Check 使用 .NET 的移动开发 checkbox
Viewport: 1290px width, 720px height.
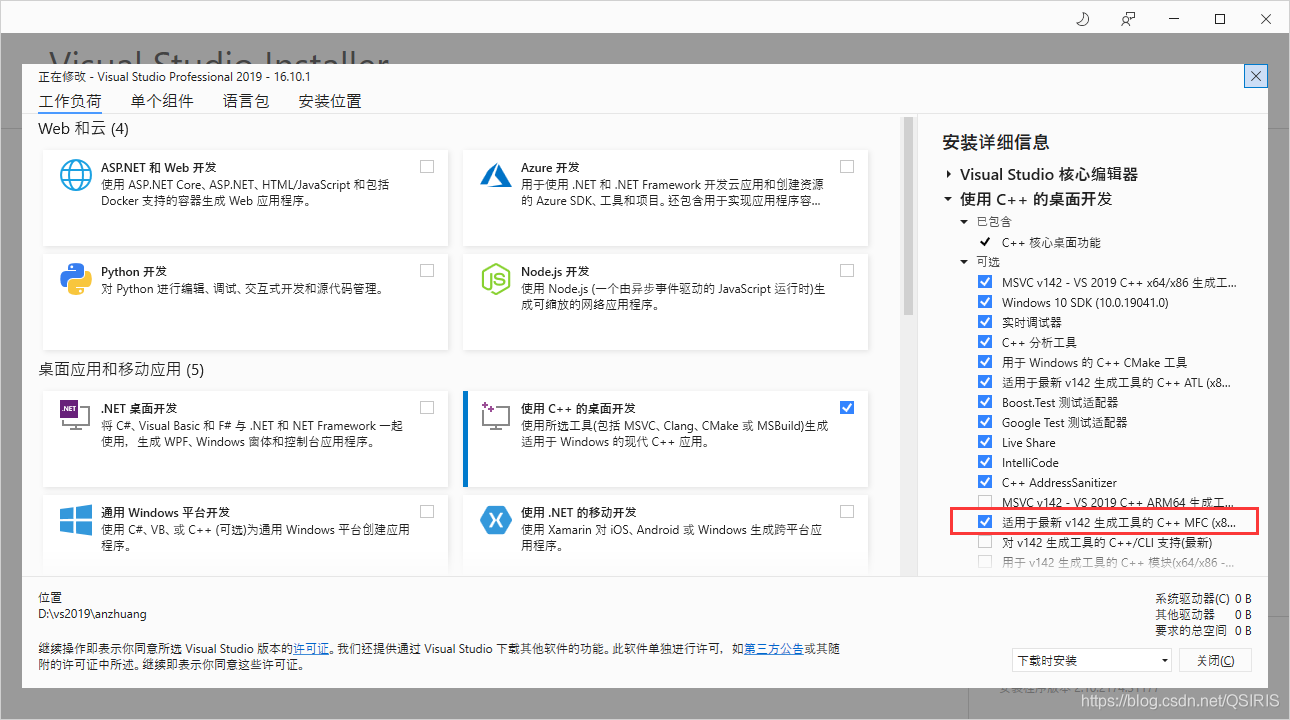click(847, 511)
